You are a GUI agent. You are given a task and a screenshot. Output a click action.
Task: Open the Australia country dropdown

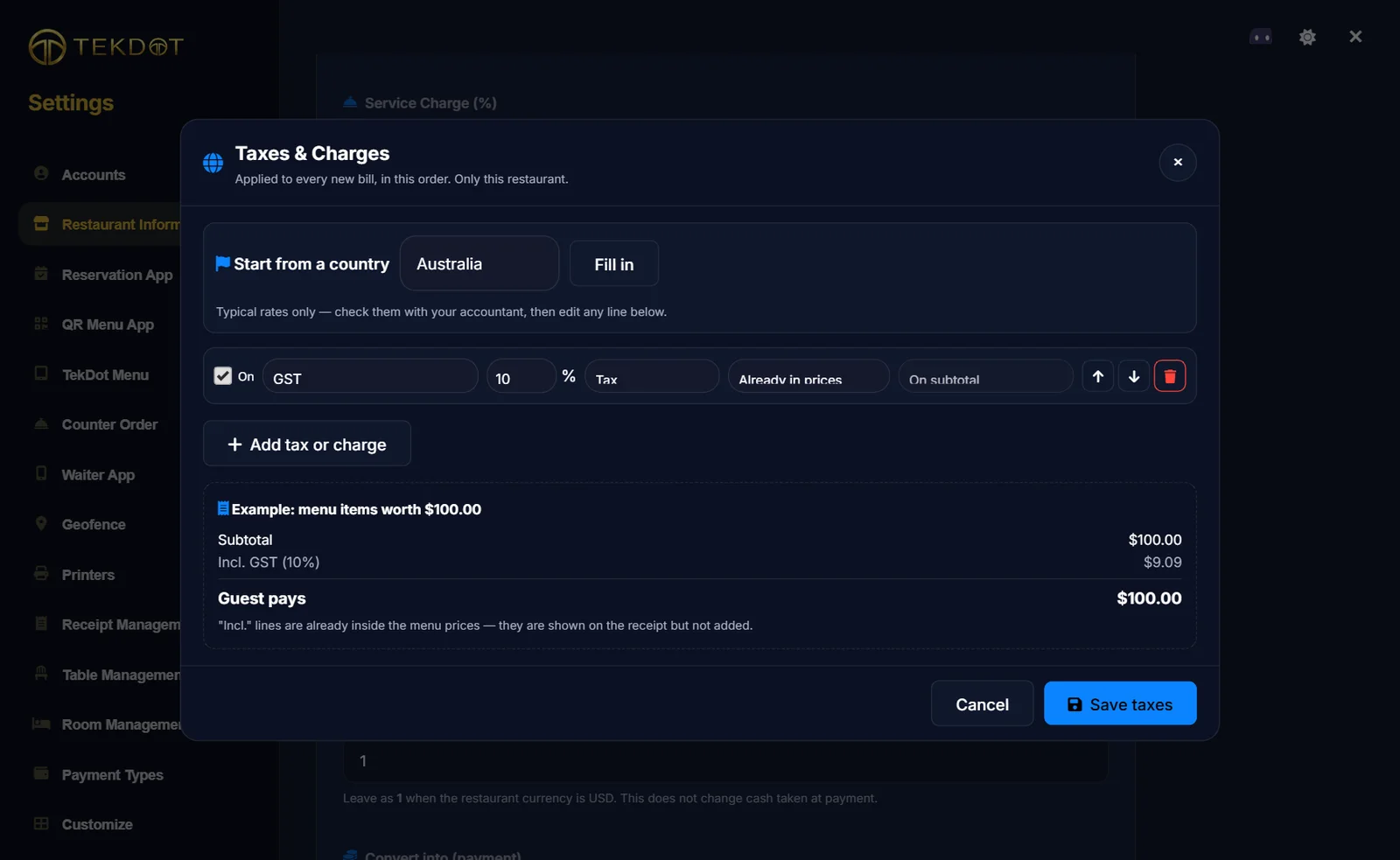click(x=479, y=263)
